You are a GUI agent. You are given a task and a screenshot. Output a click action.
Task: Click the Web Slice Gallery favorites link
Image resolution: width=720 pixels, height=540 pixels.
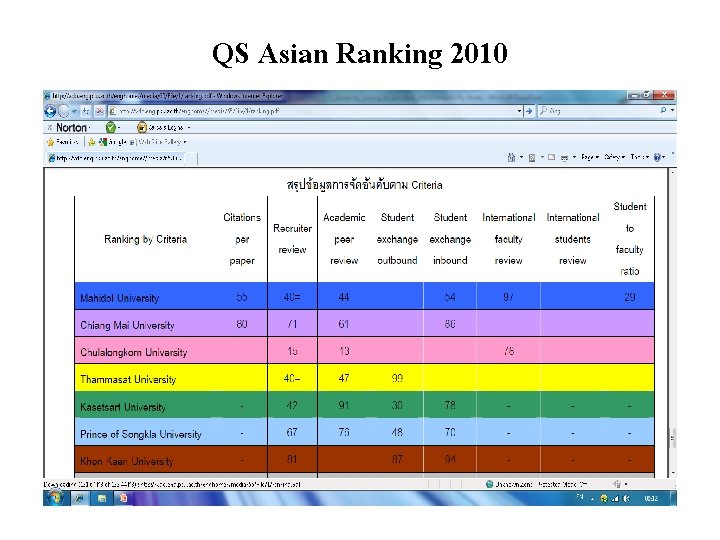point(158,142)
